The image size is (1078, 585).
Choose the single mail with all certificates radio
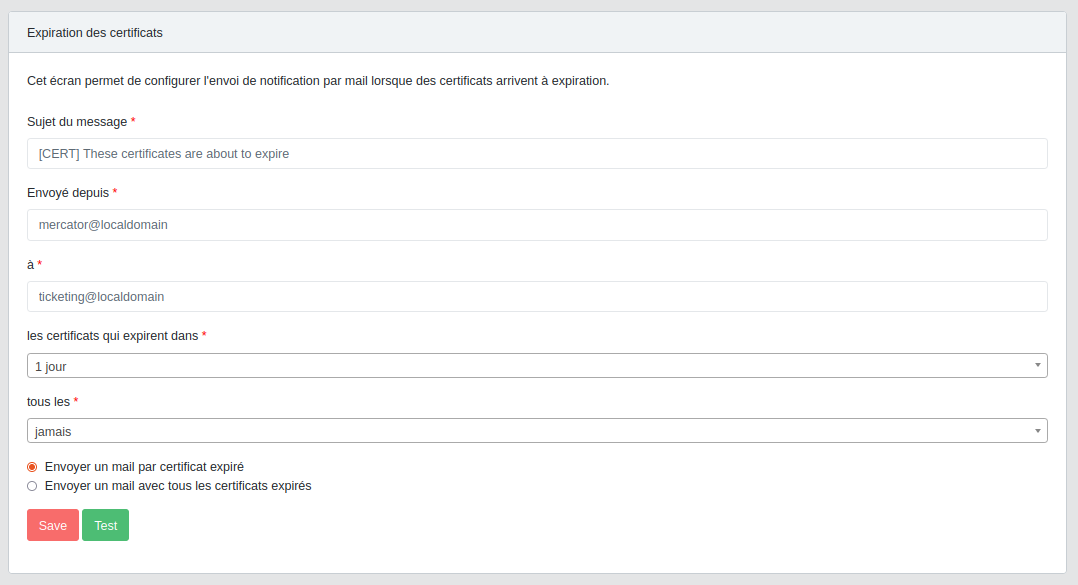point(32,486)
